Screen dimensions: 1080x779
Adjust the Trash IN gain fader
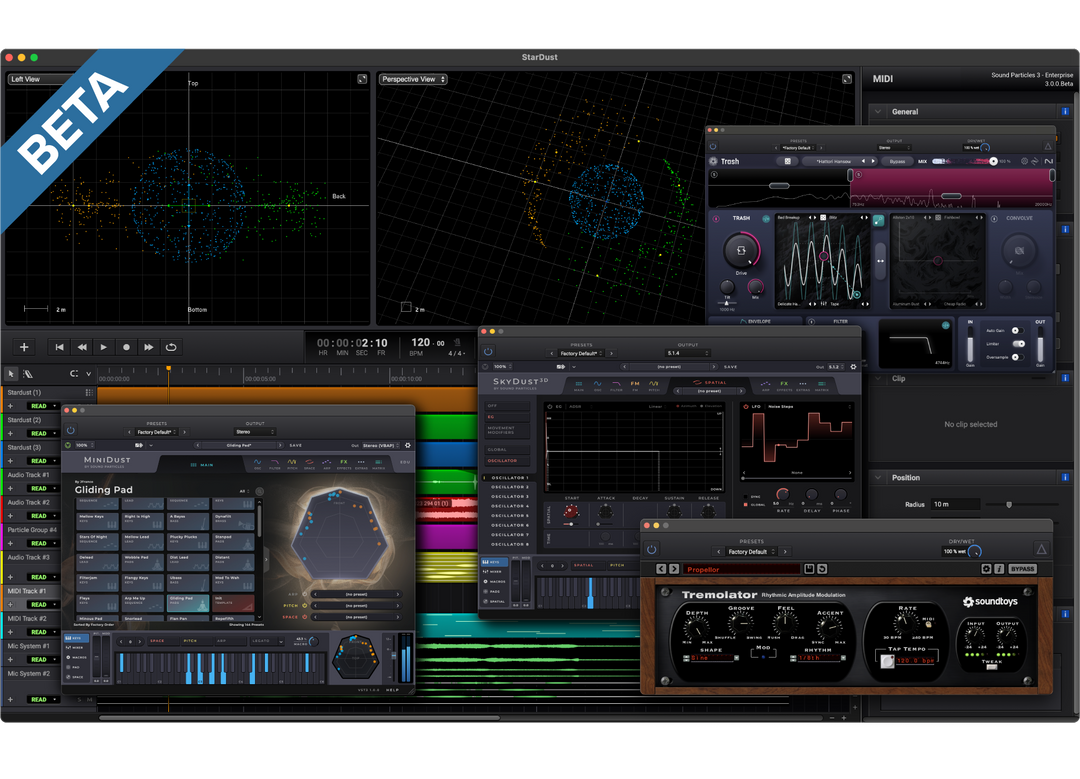970,343
